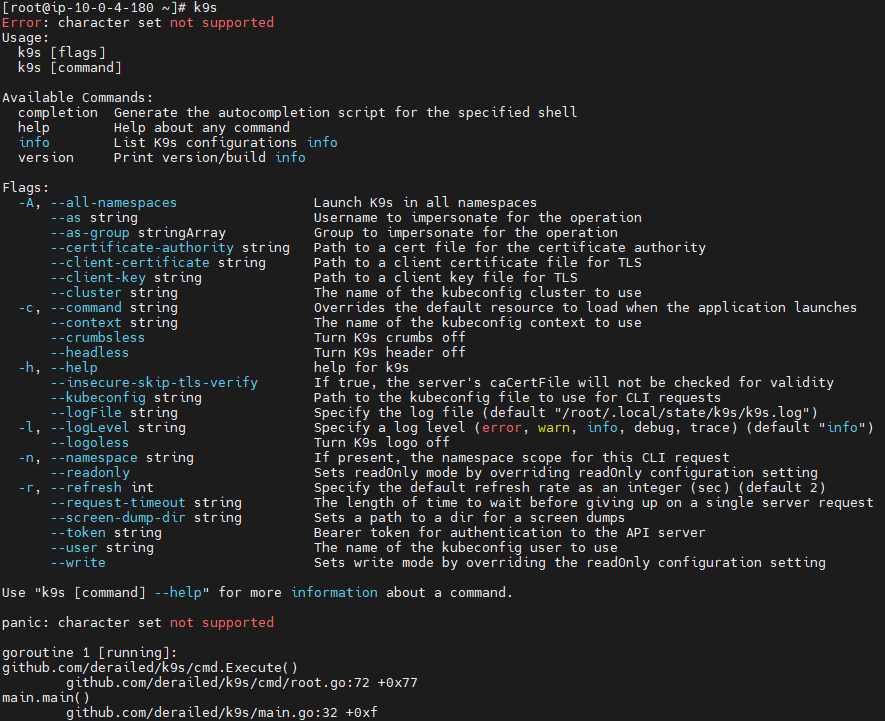885x721 pixels.
Task: Click the '-n,' short flag
Action: click(x=29, y=457)
